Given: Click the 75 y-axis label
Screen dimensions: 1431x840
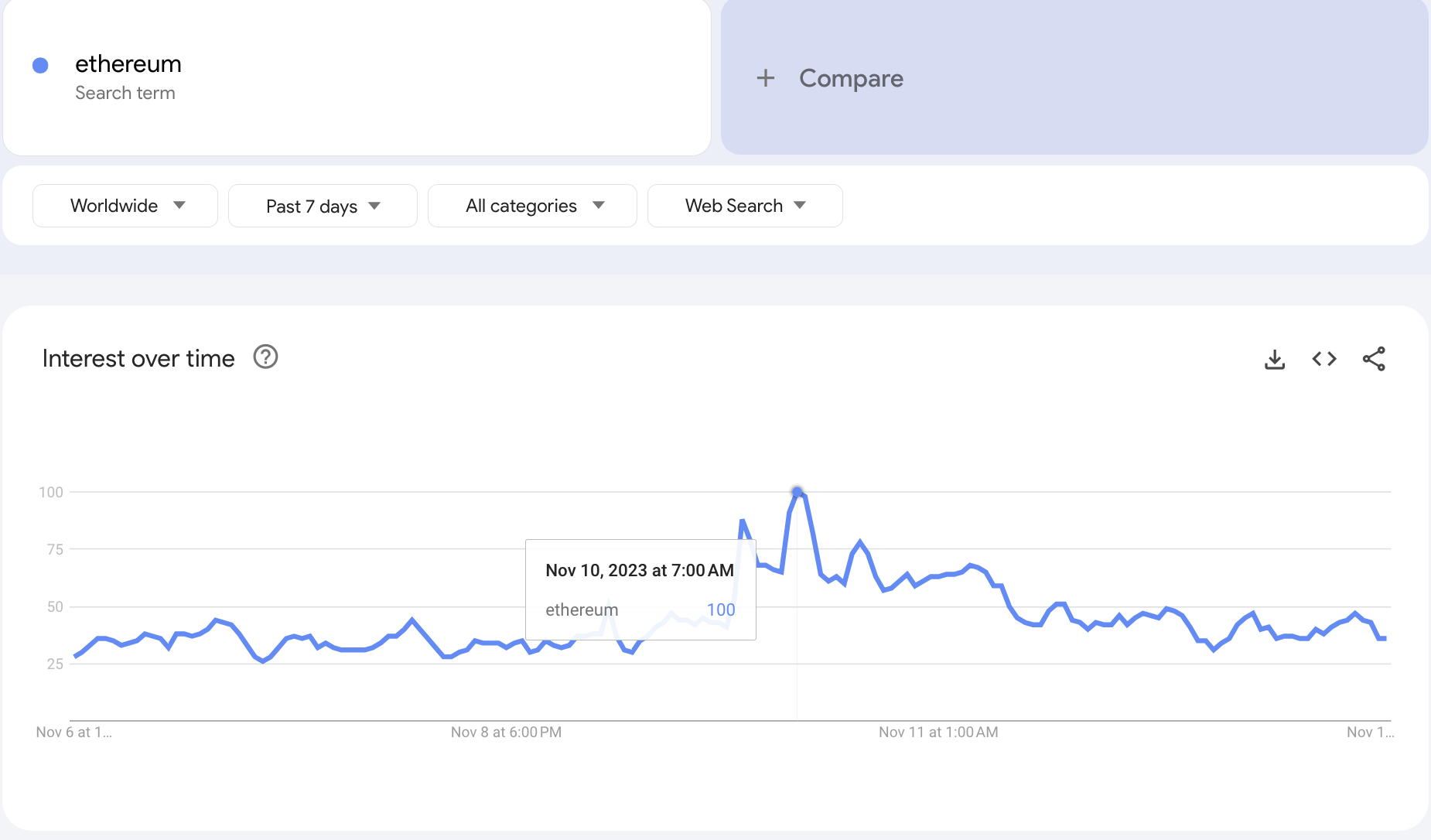Looking at the screenshot, I should (x=55, y=549).
